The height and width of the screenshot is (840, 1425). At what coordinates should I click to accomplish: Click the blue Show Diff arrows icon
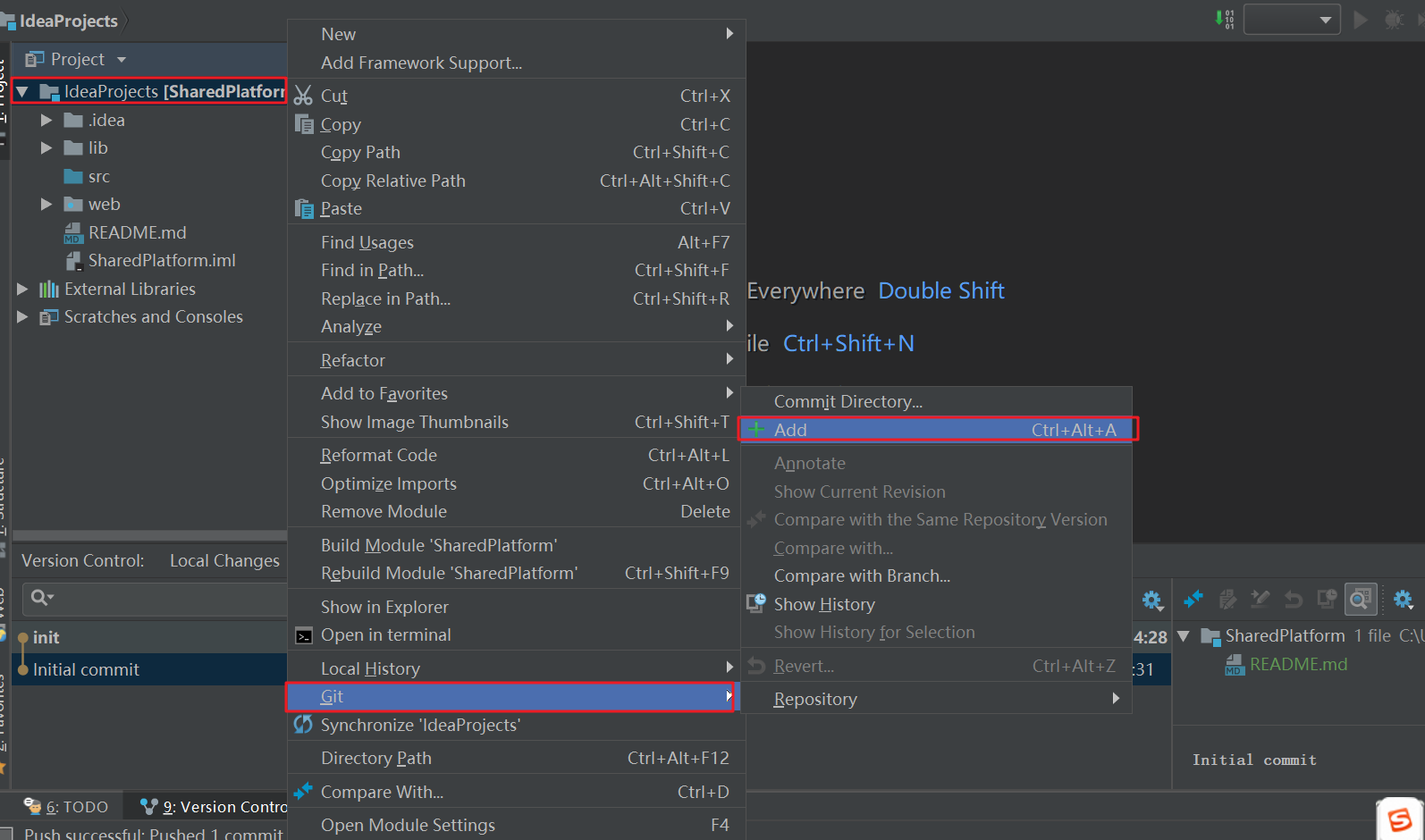coord(1193,599)
